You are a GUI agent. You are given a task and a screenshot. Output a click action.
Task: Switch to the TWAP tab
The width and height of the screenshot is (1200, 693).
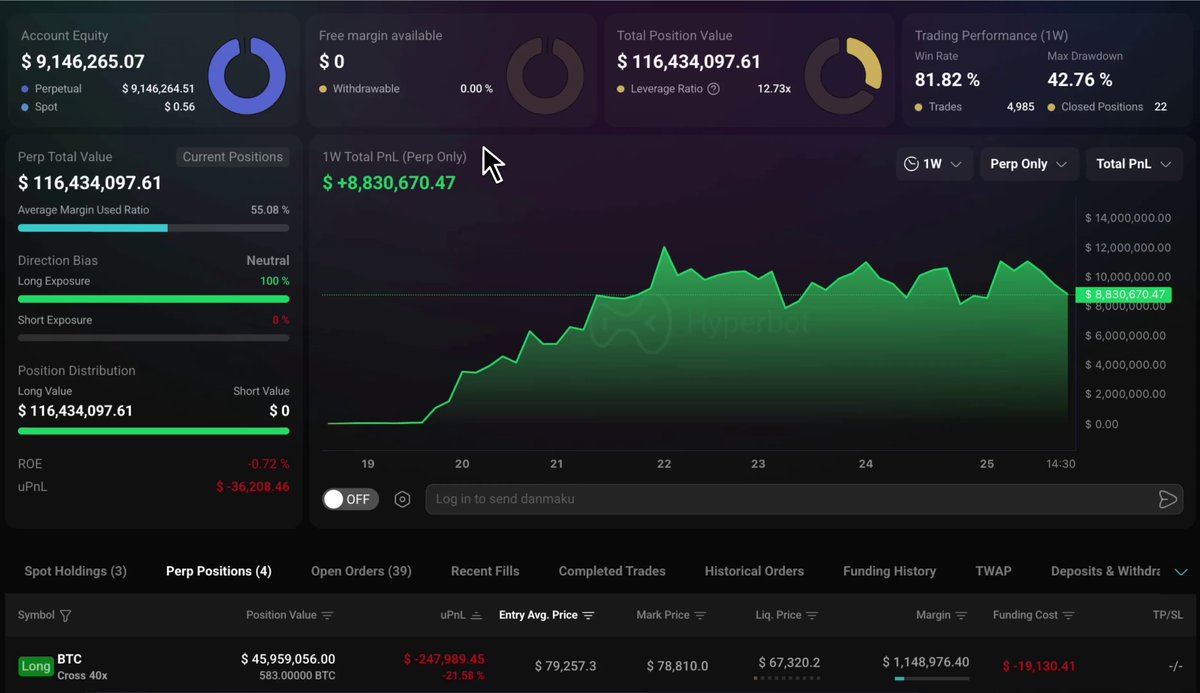coord(993,571)
